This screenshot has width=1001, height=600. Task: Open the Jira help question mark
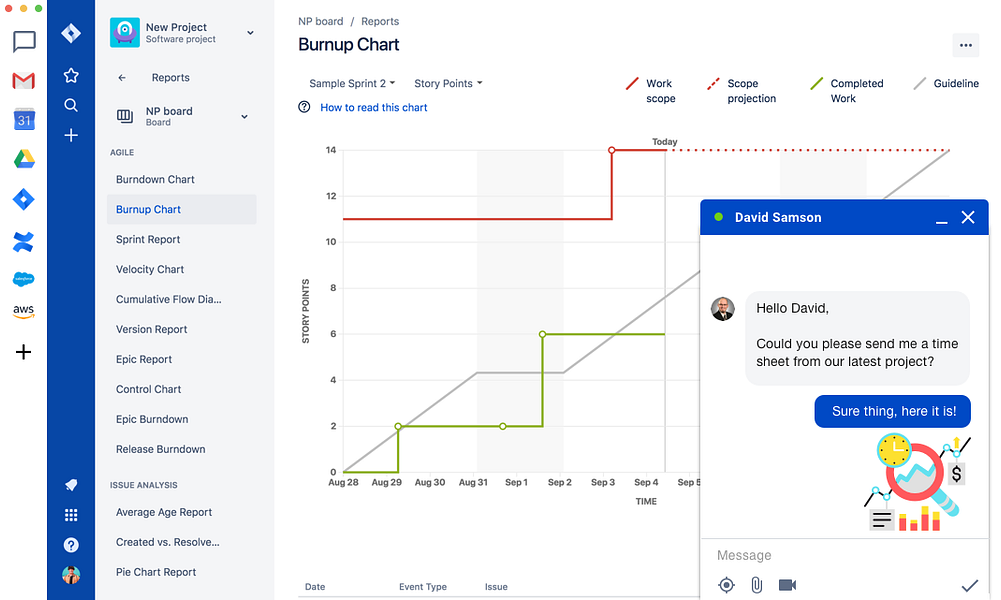71,544
